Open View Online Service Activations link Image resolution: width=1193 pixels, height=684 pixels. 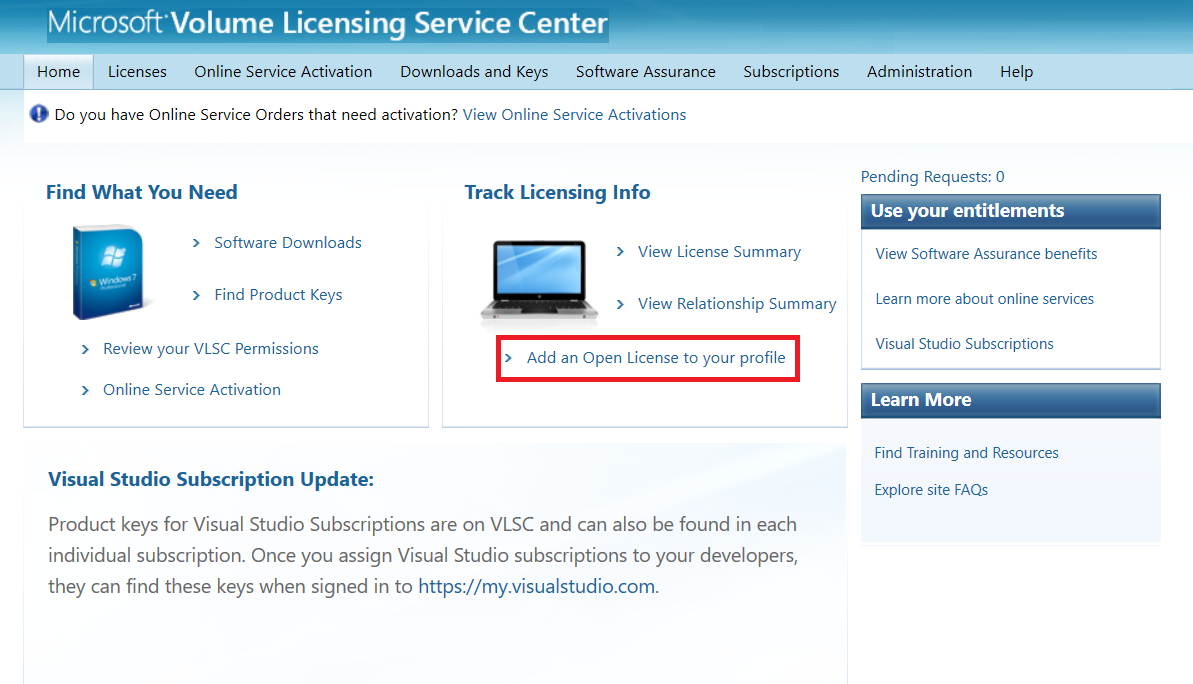tap(574, 114)
